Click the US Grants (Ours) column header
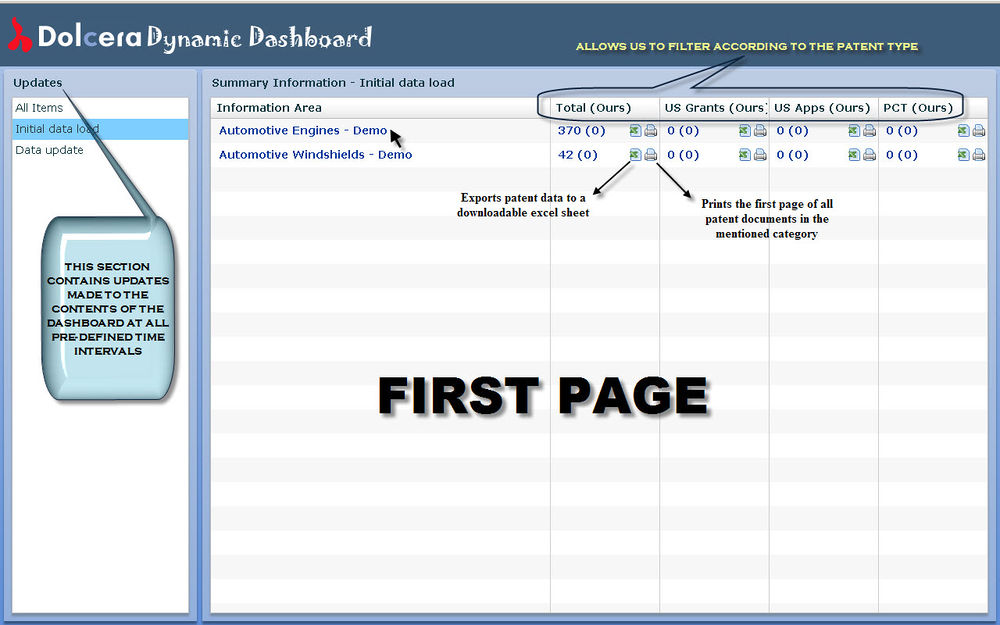 (x=714, y=108)
